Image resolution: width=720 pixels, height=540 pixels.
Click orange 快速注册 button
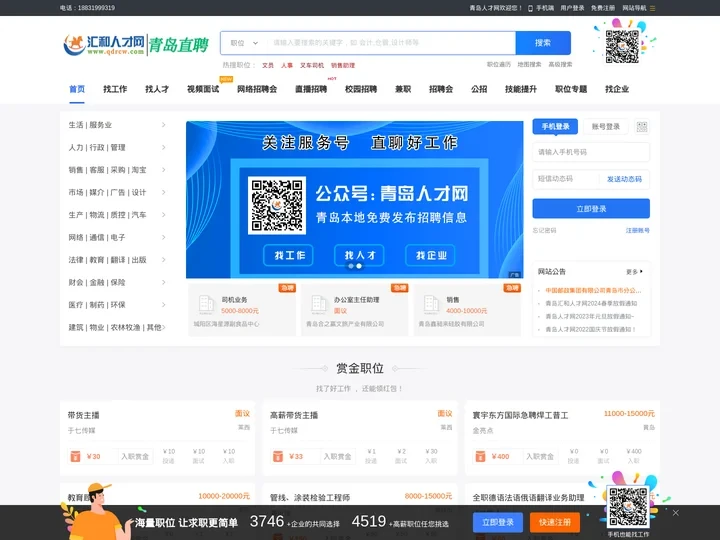click(x=555, y=522)
